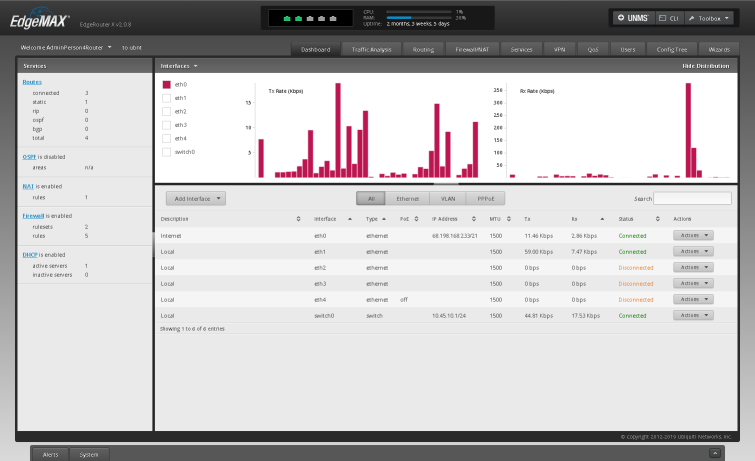Enable the switch0 graph checkbox
Screen dimensions: 755x461
pos(167,152)
